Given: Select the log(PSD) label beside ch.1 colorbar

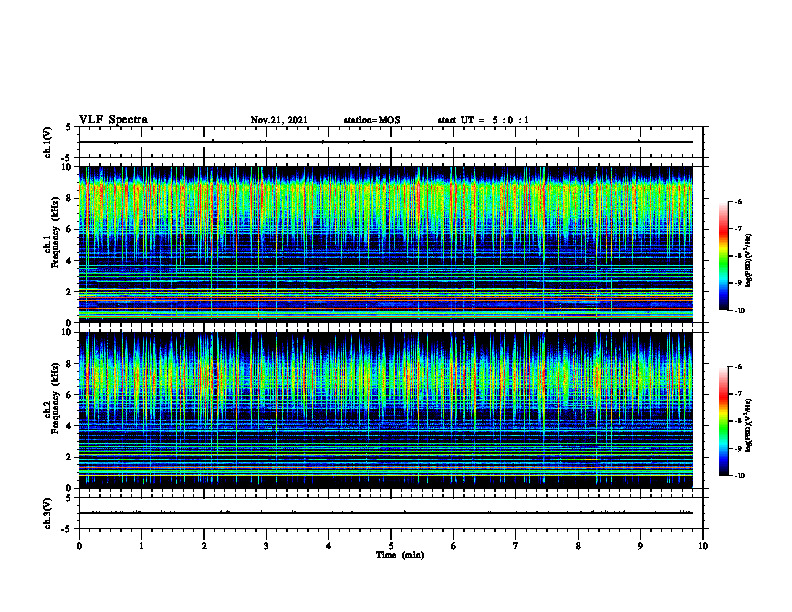Looking at the screenshot, I should click(x=749, y=261).
